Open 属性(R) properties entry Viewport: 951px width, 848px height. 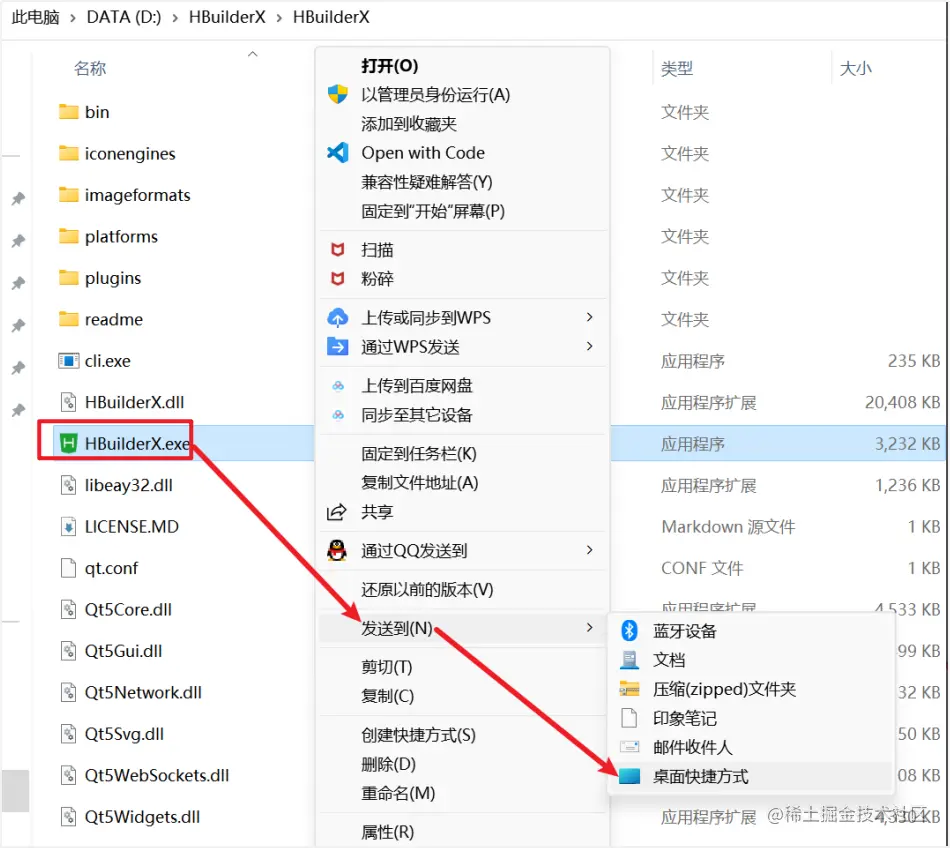[x=388, y=832]
